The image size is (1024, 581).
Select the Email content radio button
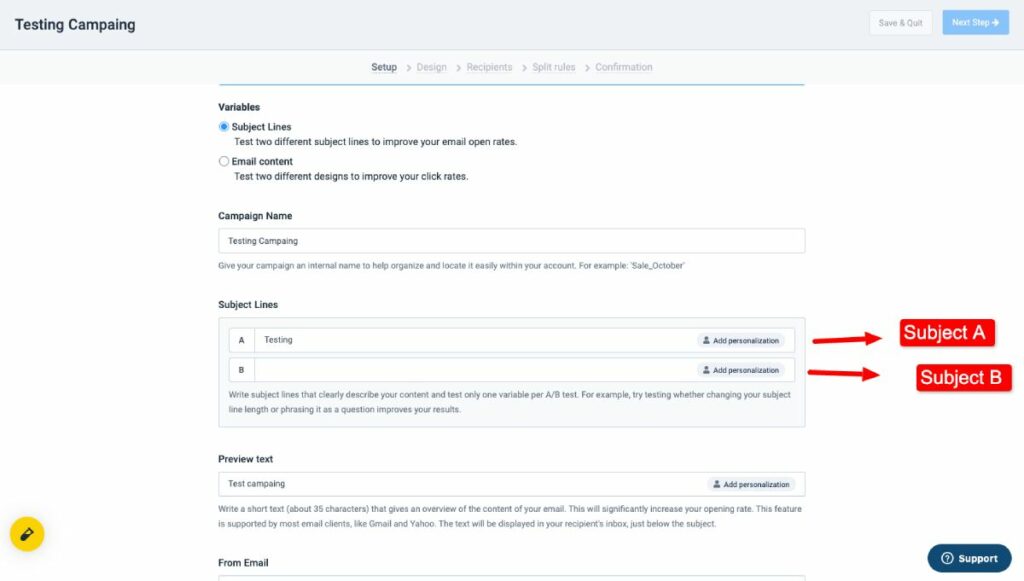tap(224, 161)
